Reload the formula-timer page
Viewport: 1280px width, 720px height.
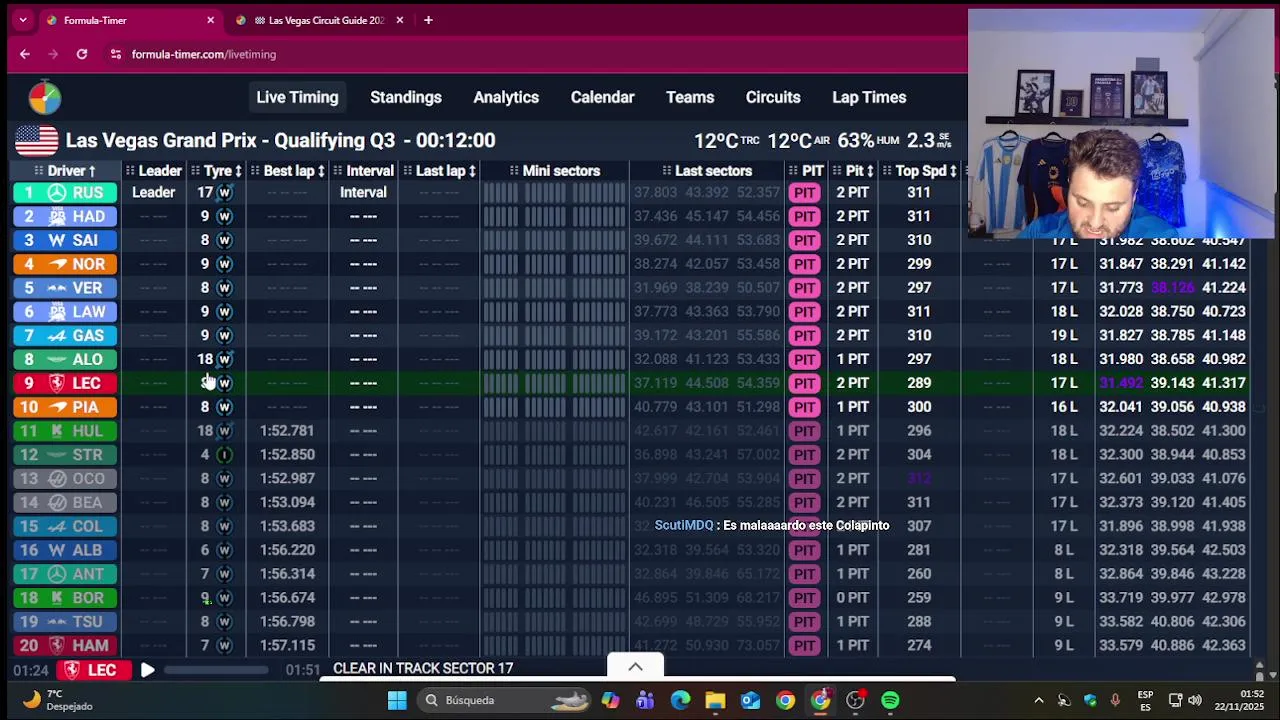[x=82, y=54]
